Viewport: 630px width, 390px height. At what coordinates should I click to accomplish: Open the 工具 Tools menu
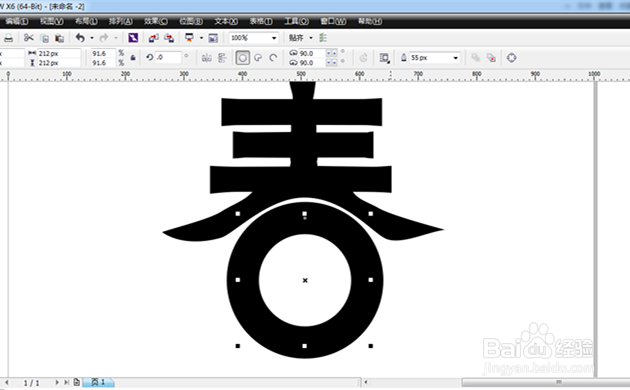pos(297,21)
